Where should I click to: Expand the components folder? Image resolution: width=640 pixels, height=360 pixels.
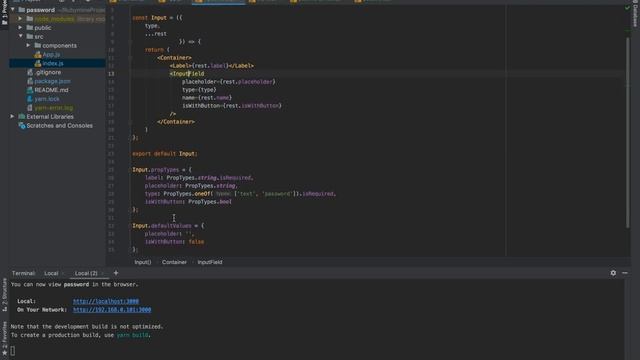28,45
